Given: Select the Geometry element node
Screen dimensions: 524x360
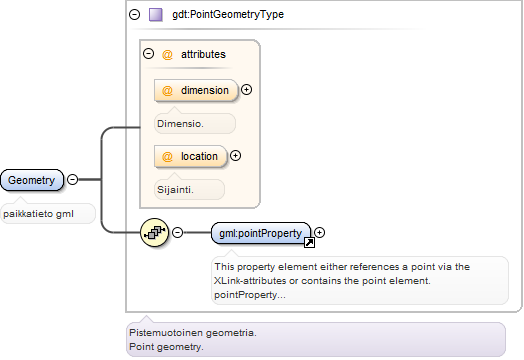Looking at the screenshot, I should (x=32, y=180).
